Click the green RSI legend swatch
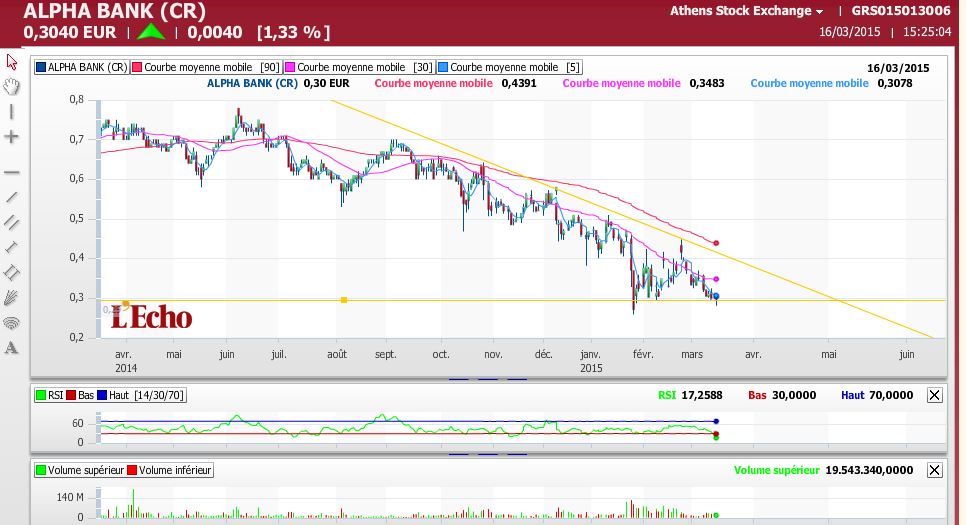The image size is (966, 525). 41,395
